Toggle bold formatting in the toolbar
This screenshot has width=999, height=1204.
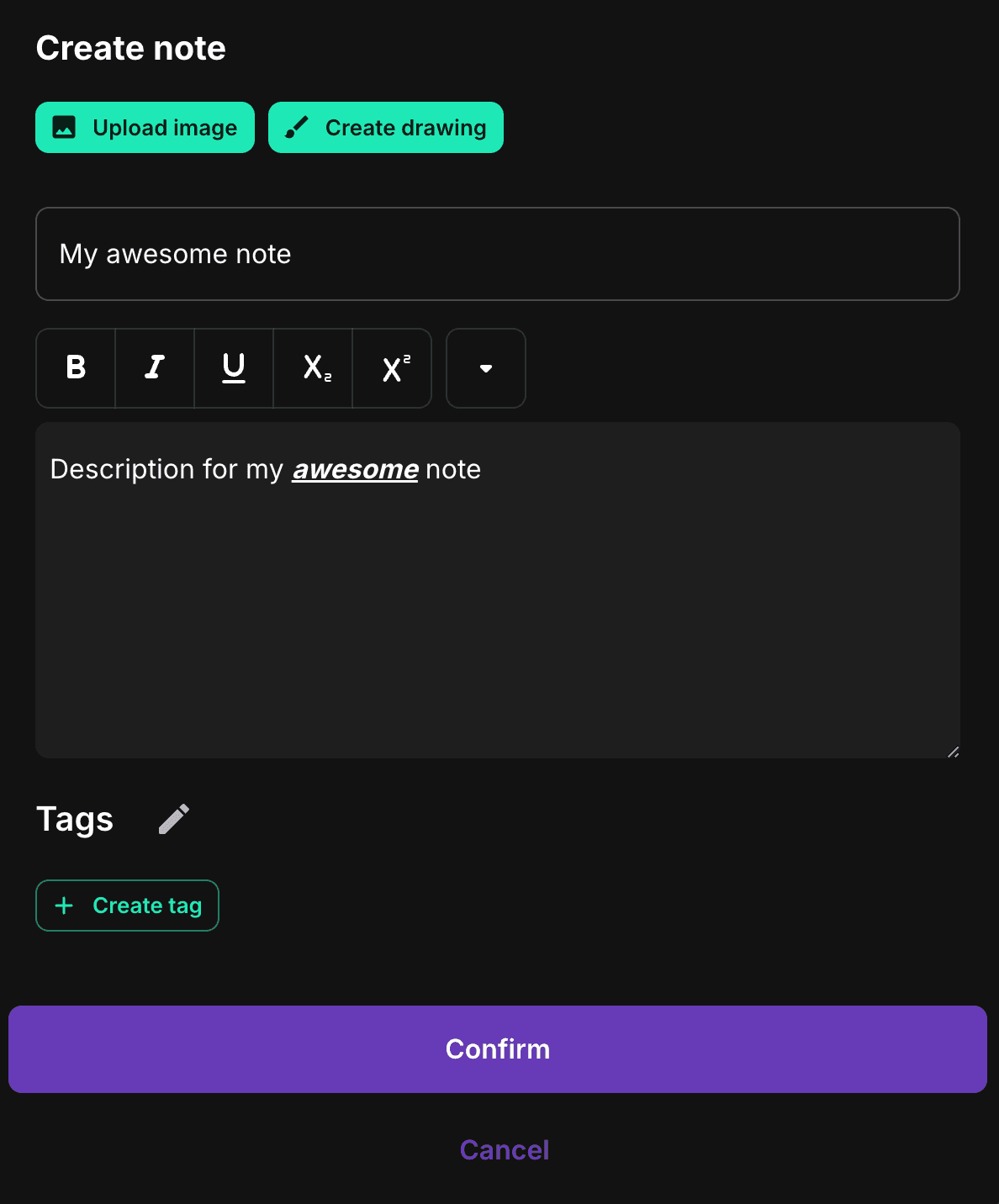coord(76,368)
